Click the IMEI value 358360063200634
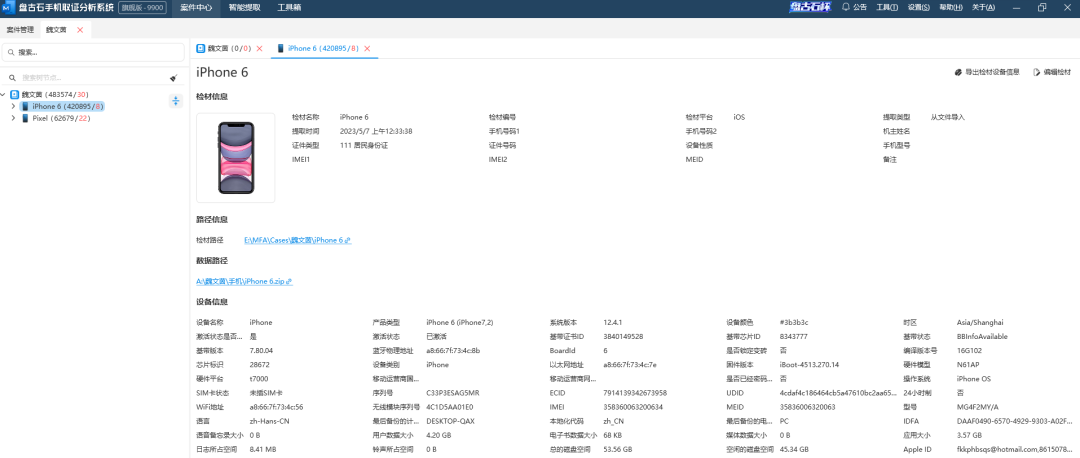 (x=633, y=407)
